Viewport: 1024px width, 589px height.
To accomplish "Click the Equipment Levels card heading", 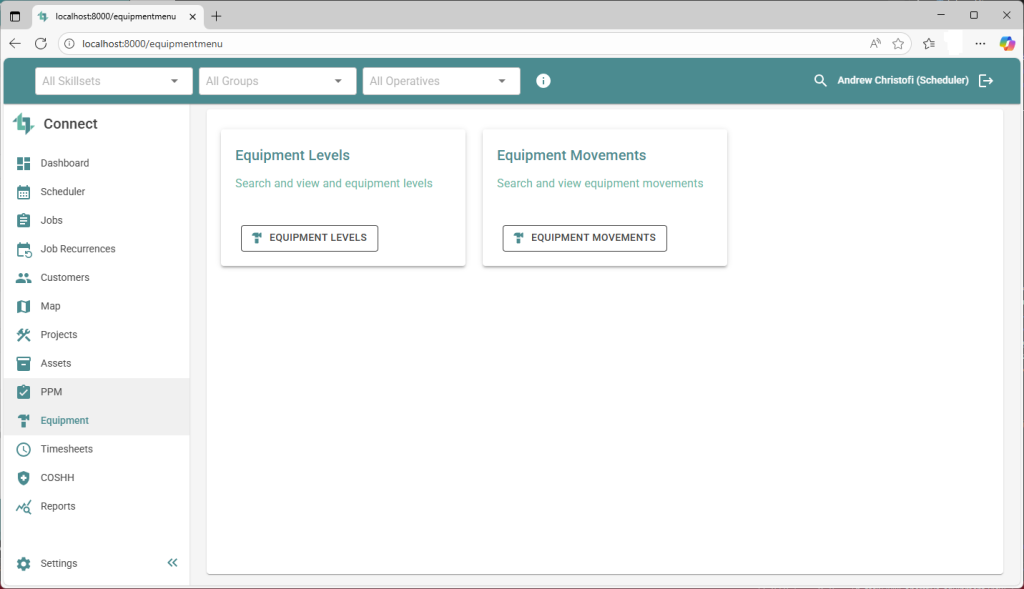I will (293, 155).
